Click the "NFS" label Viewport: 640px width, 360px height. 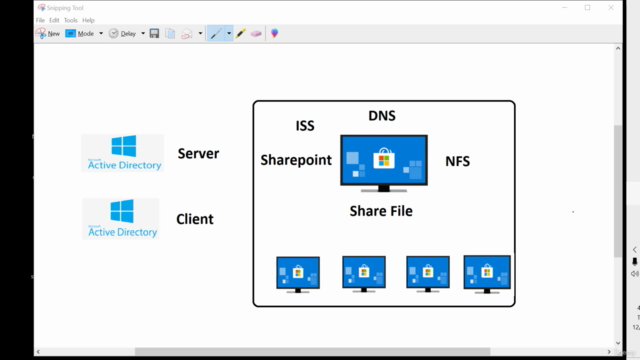click(457, 161)
